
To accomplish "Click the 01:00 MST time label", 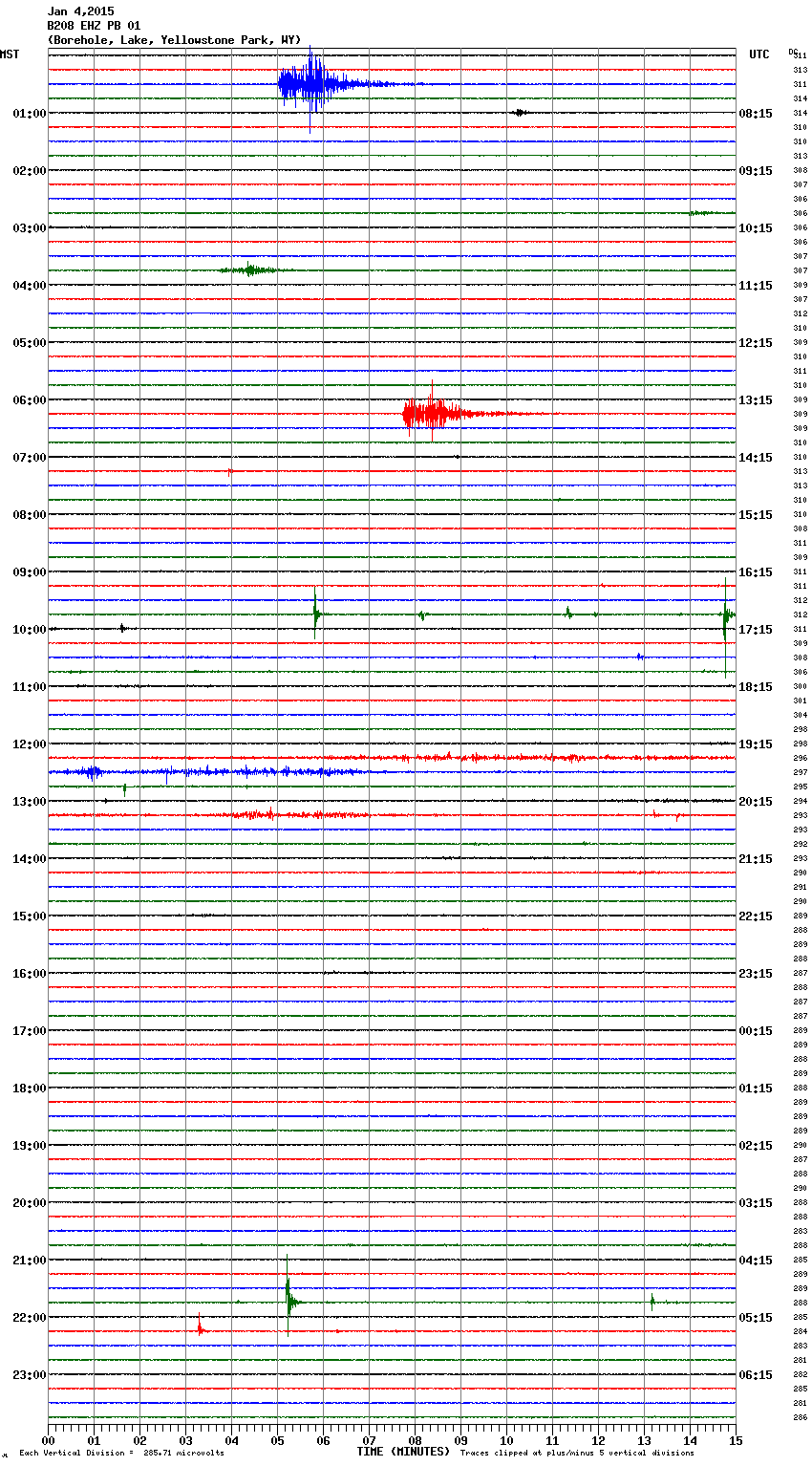I will click(29, 114).
